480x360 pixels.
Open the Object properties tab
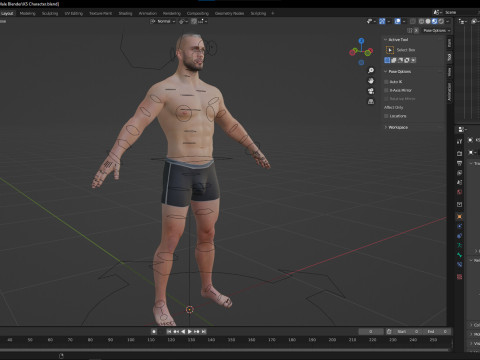[459, 217]
